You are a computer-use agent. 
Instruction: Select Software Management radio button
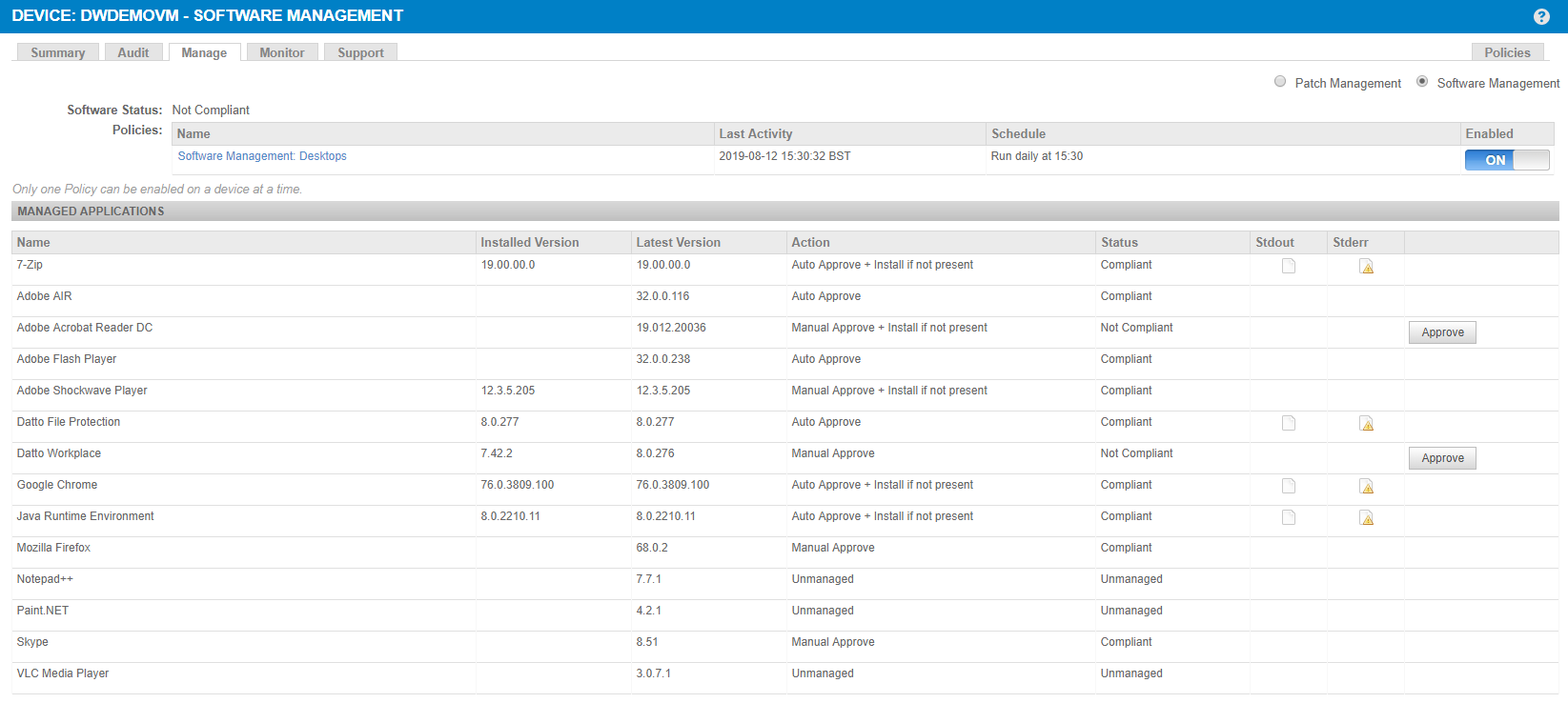1422,82
